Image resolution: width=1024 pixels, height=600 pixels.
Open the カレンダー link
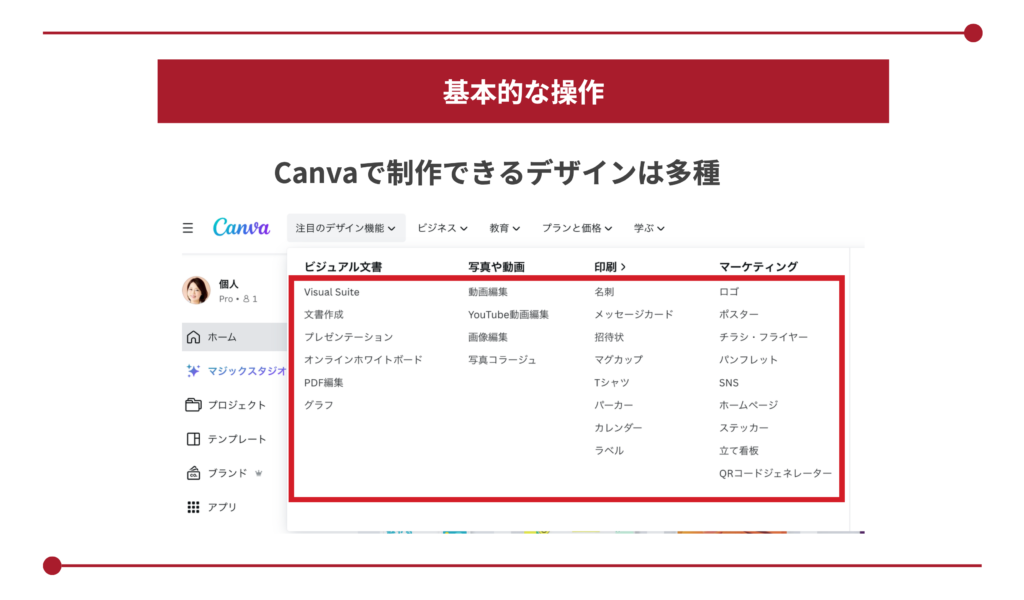(618, 428)
